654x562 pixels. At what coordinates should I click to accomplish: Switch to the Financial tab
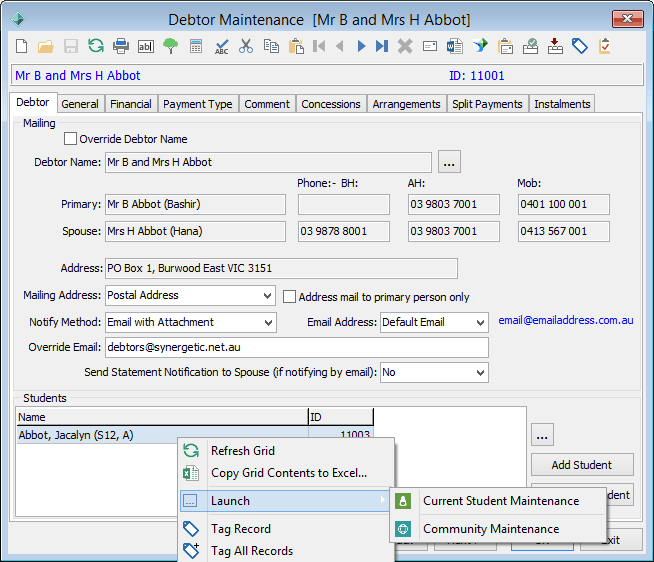(131, 104)
